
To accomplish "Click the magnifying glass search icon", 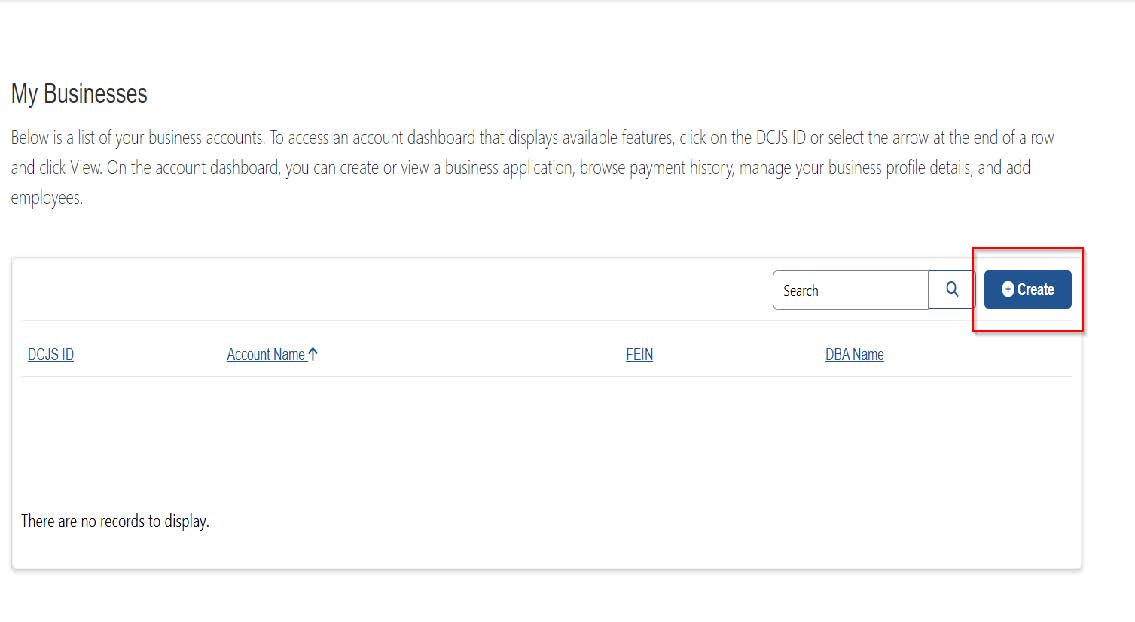I will tap(952, 289).
